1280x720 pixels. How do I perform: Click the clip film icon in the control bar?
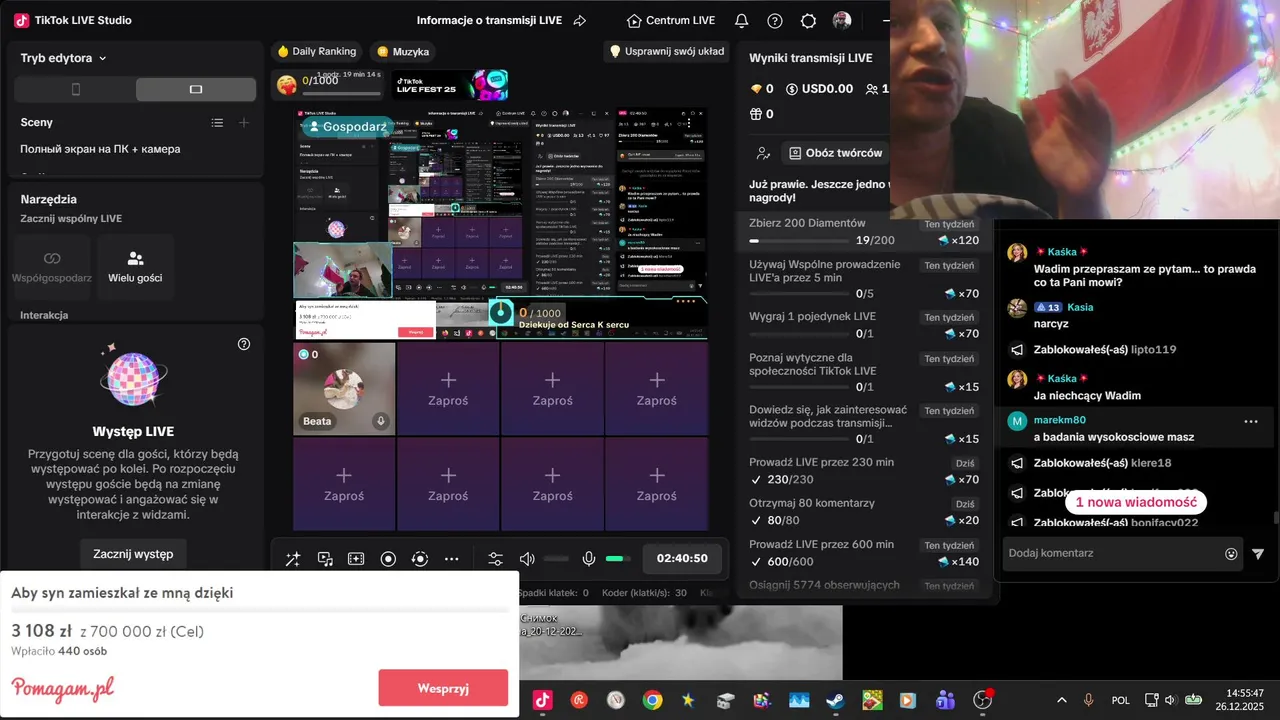click(356, 559)
